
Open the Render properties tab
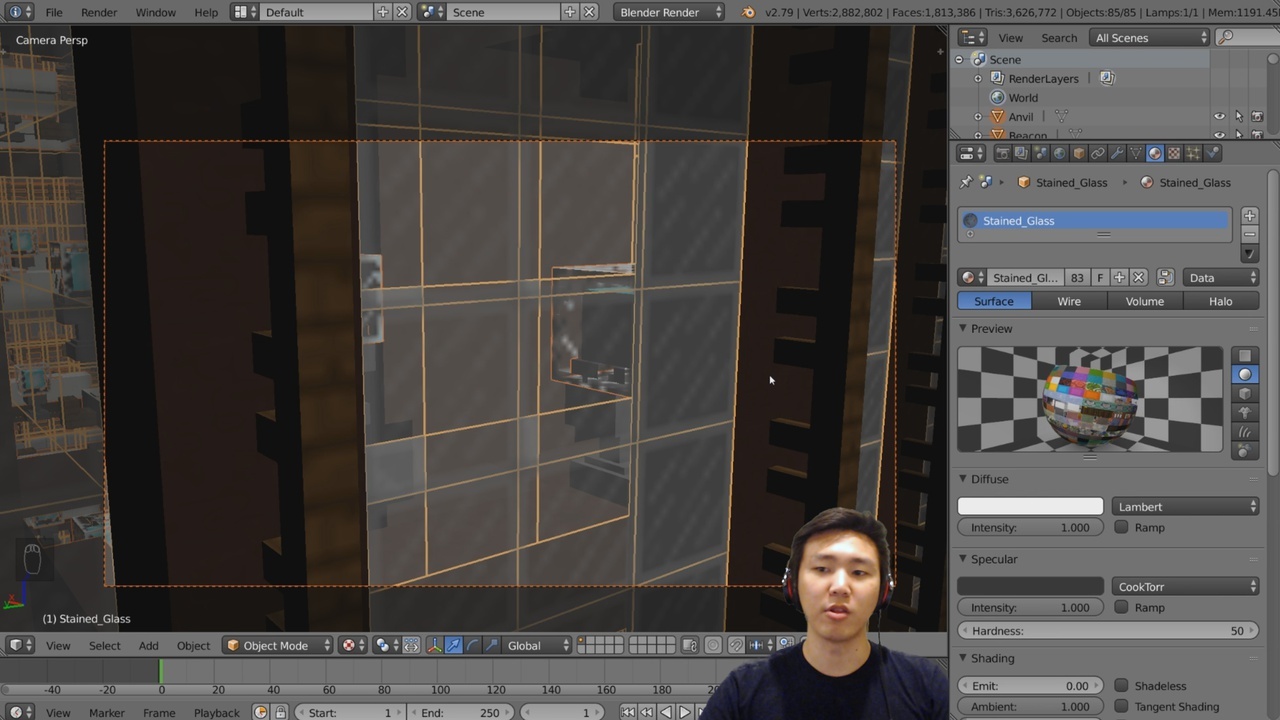(1004, 152)
